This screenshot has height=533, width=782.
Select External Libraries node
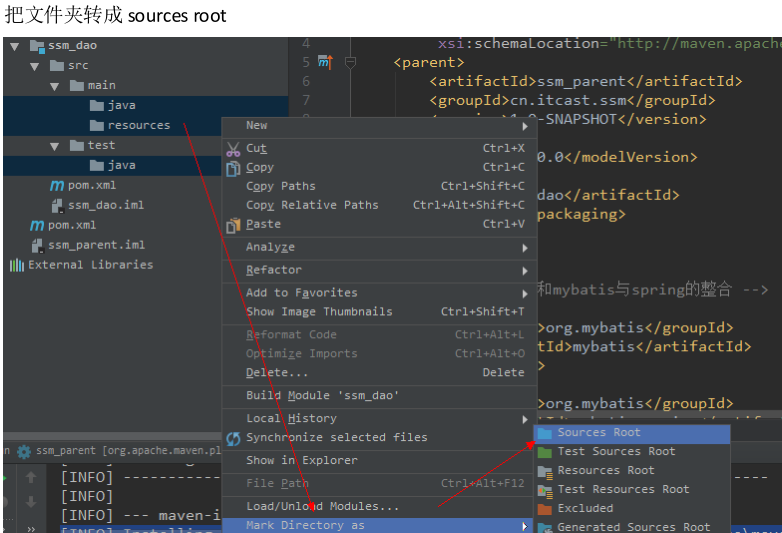click(x=90, y=265)
